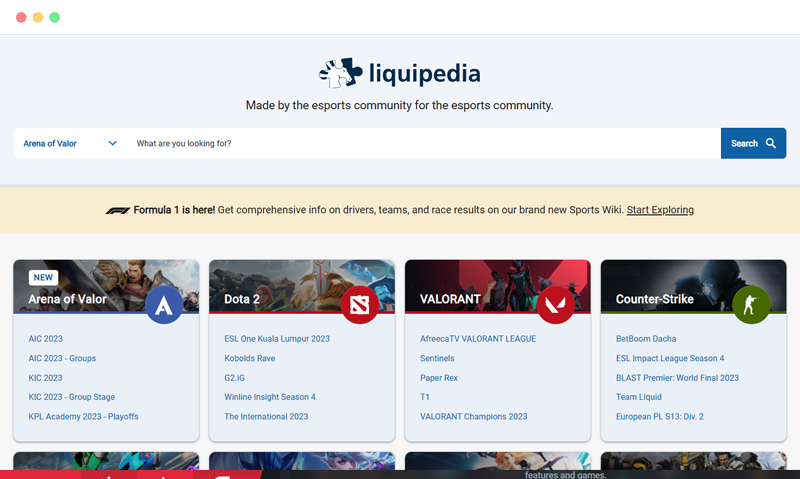Open ESL Impact League Season 4 link
This screenshot has width=800, height=479.
[x=670, y=358]
